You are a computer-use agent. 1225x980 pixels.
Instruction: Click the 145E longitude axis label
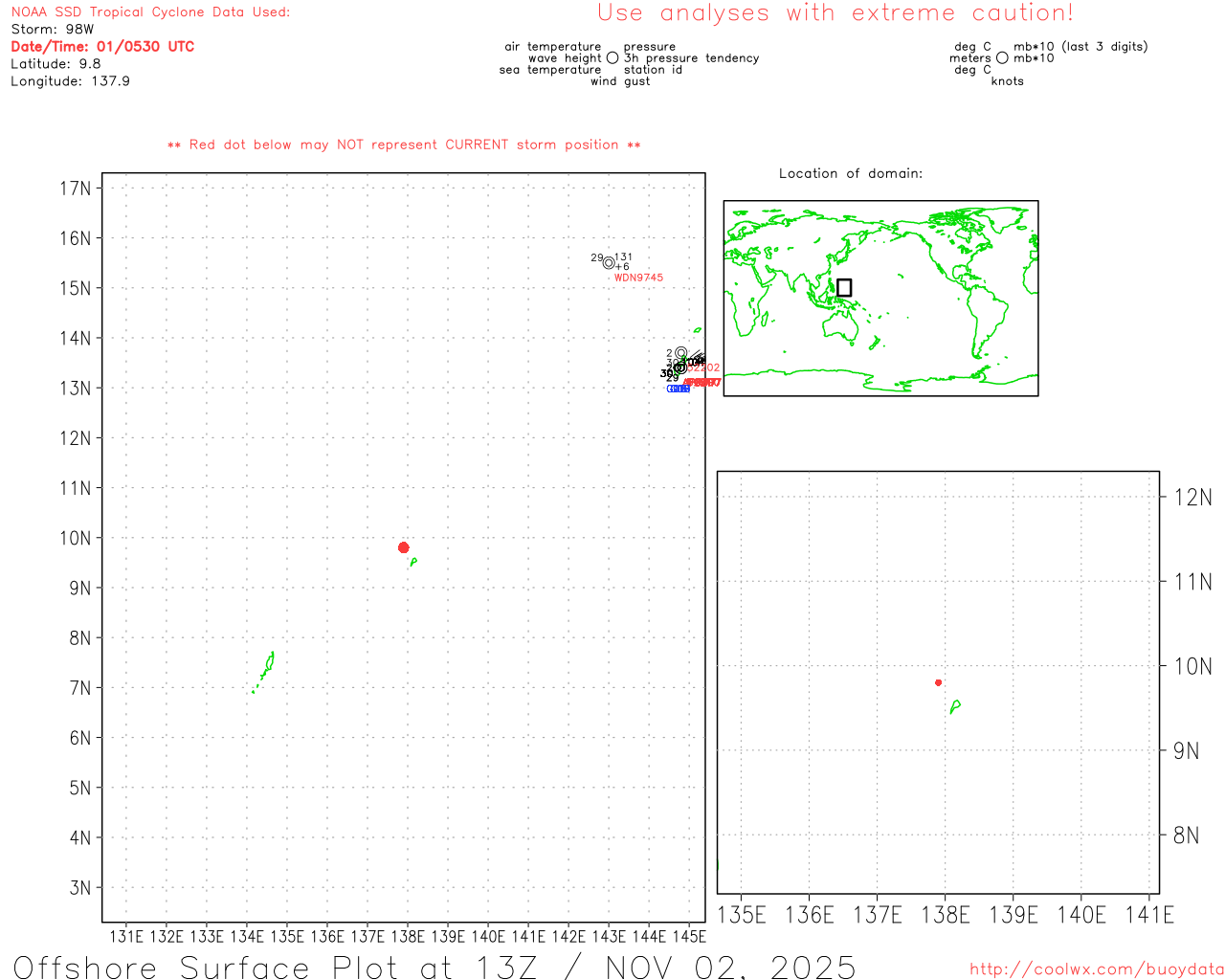689,937
